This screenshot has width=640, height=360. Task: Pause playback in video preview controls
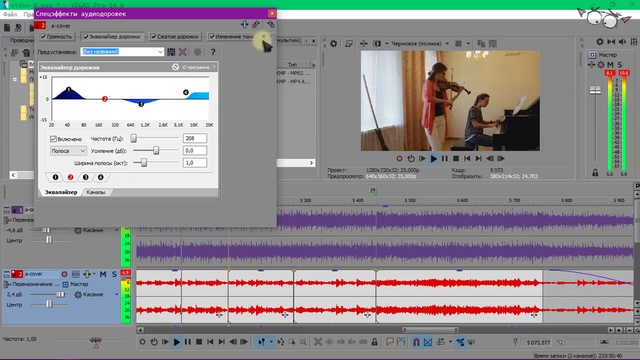[444, 158]
